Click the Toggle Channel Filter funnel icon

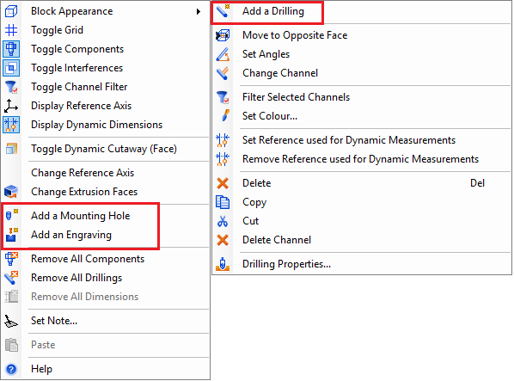coord(11,87)
